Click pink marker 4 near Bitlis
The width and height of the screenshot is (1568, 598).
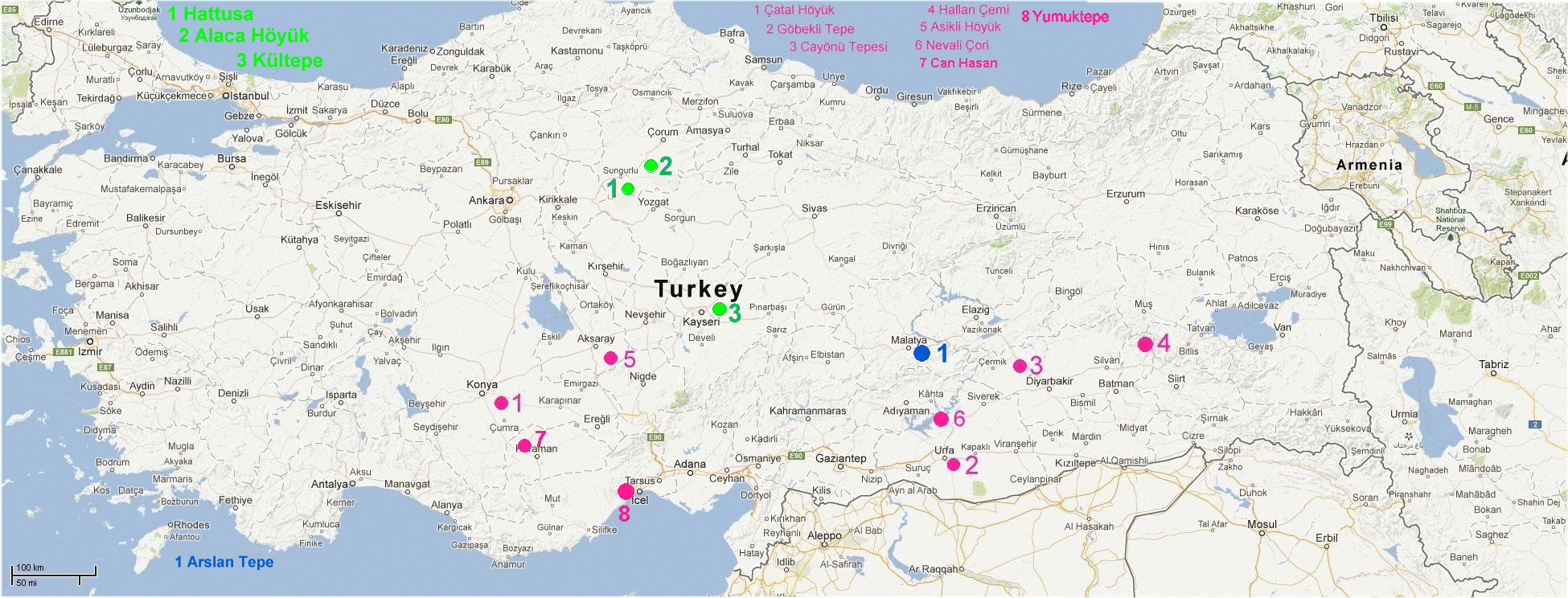click(1145, 344)
